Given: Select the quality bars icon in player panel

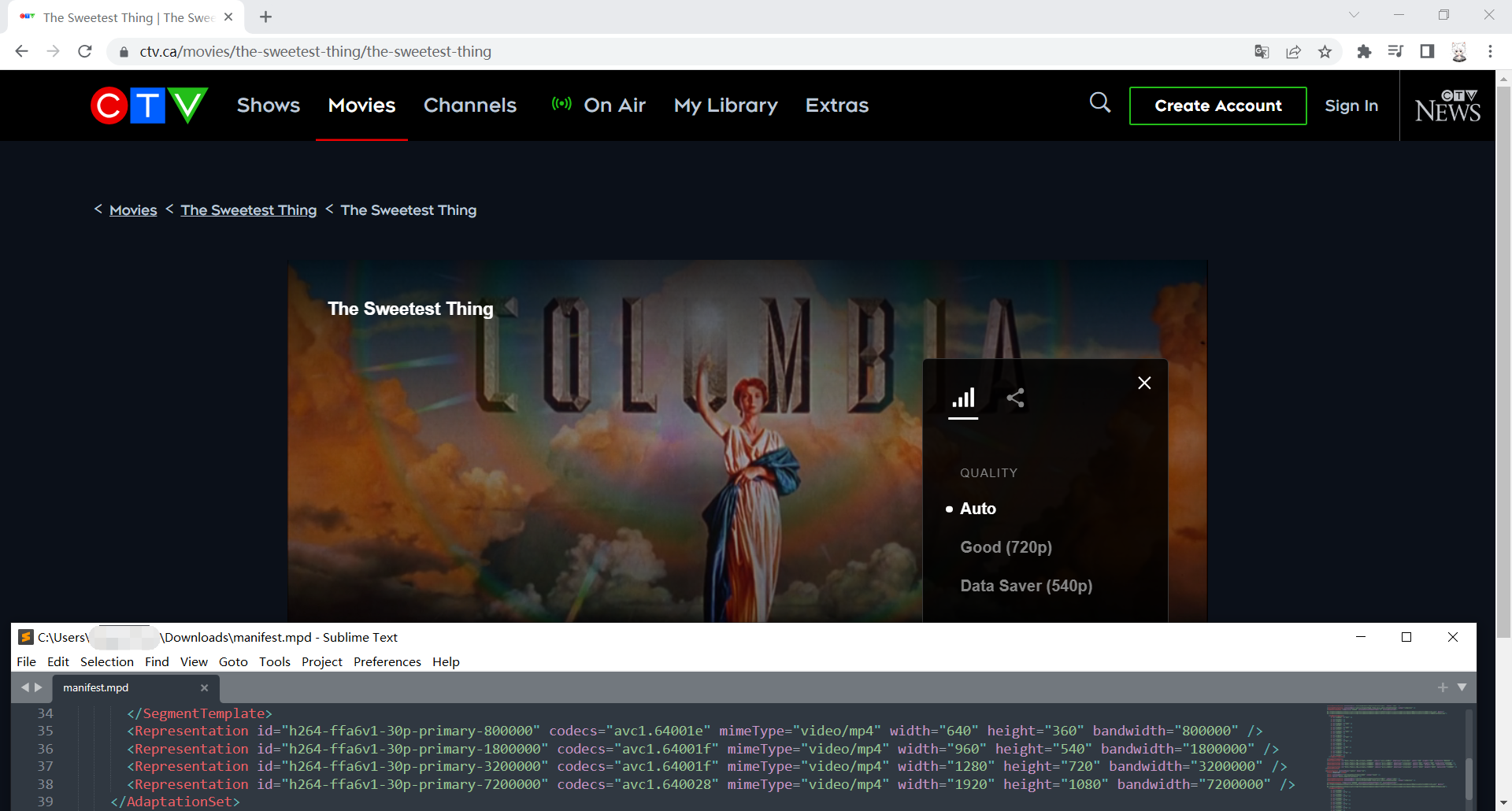Looking at the screenshot, I should point(963,398).
